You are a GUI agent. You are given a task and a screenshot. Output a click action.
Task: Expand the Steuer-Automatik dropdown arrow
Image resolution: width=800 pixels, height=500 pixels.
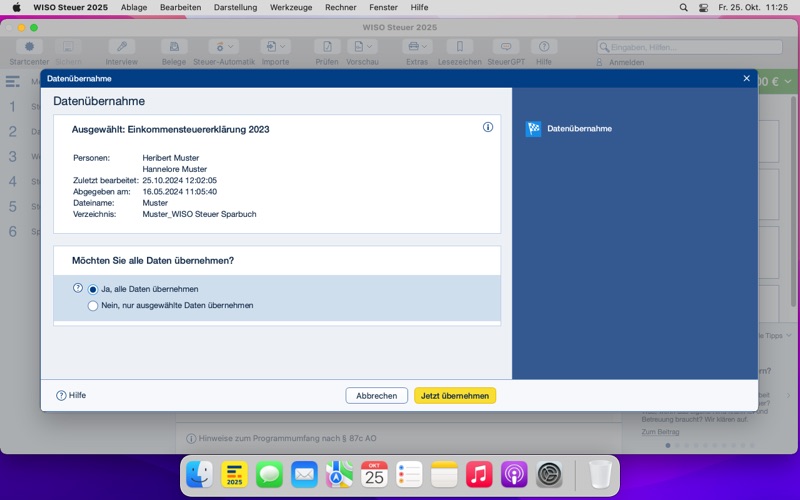231,47
